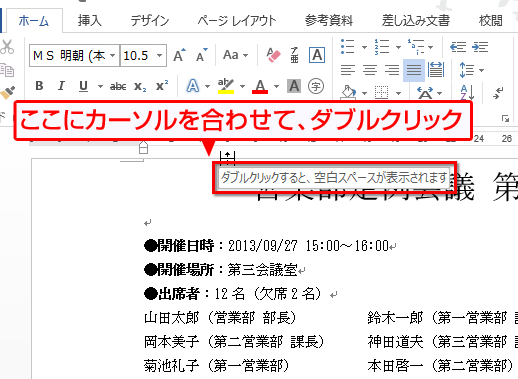Apply numbered list
518x379 pixels.
click(382, 46)
